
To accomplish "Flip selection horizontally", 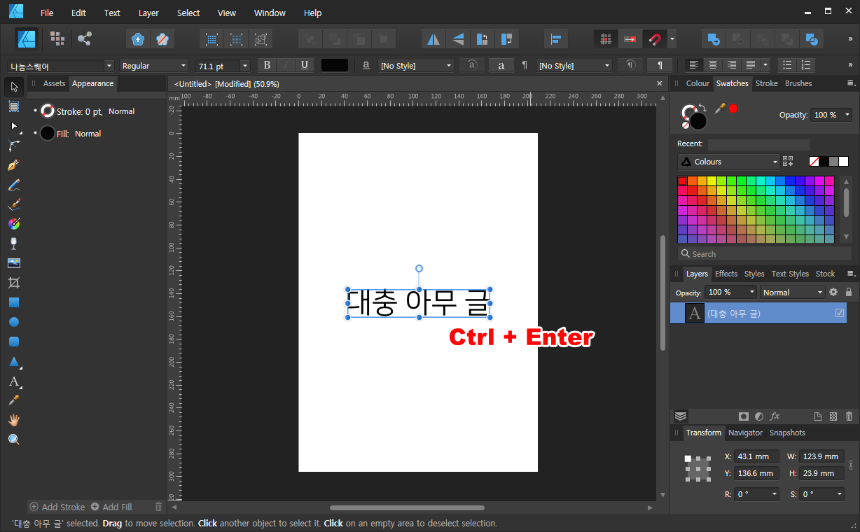I will [x=433, y=39].
